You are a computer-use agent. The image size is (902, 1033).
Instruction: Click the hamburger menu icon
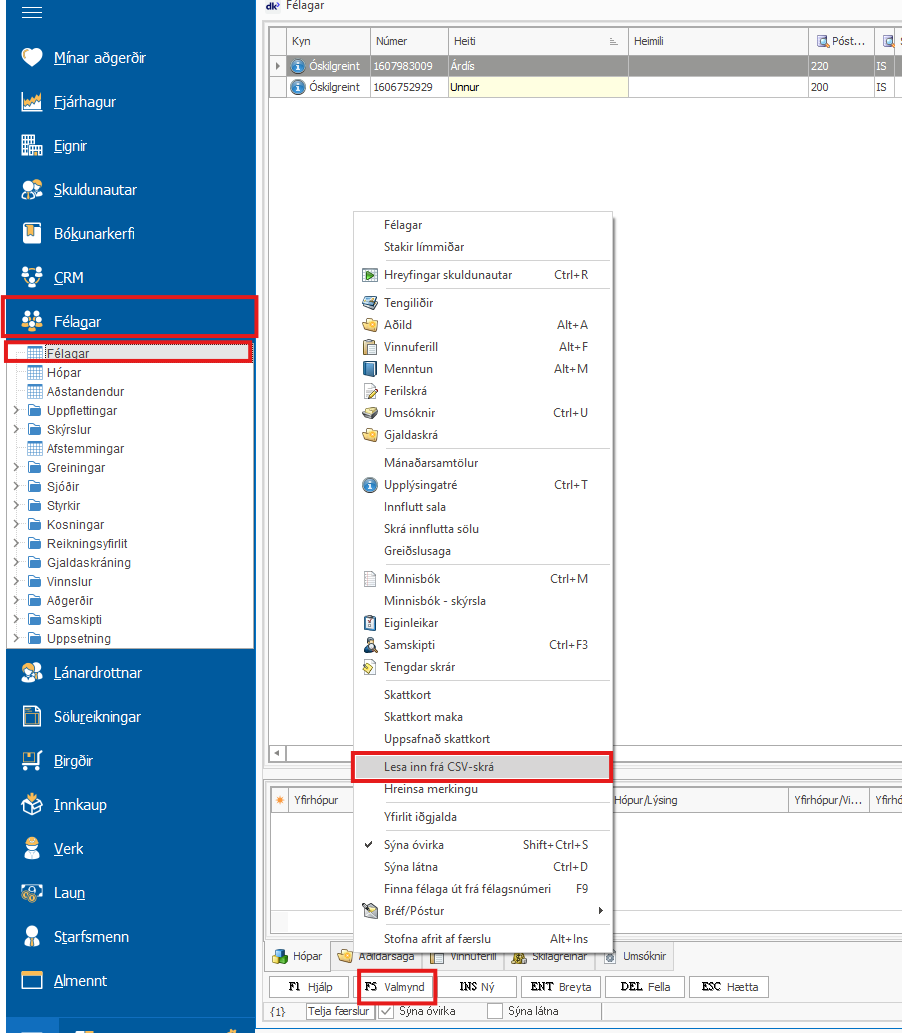tap(33, 13)
